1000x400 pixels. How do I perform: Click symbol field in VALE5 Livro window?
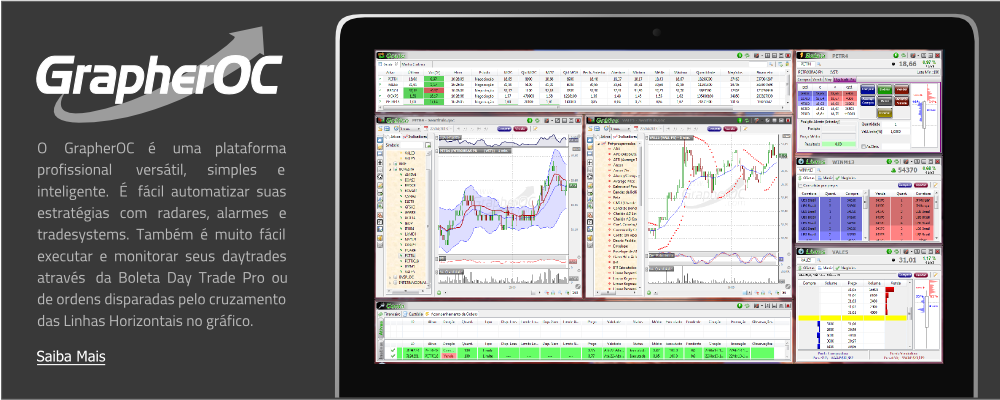pos(806,260)
